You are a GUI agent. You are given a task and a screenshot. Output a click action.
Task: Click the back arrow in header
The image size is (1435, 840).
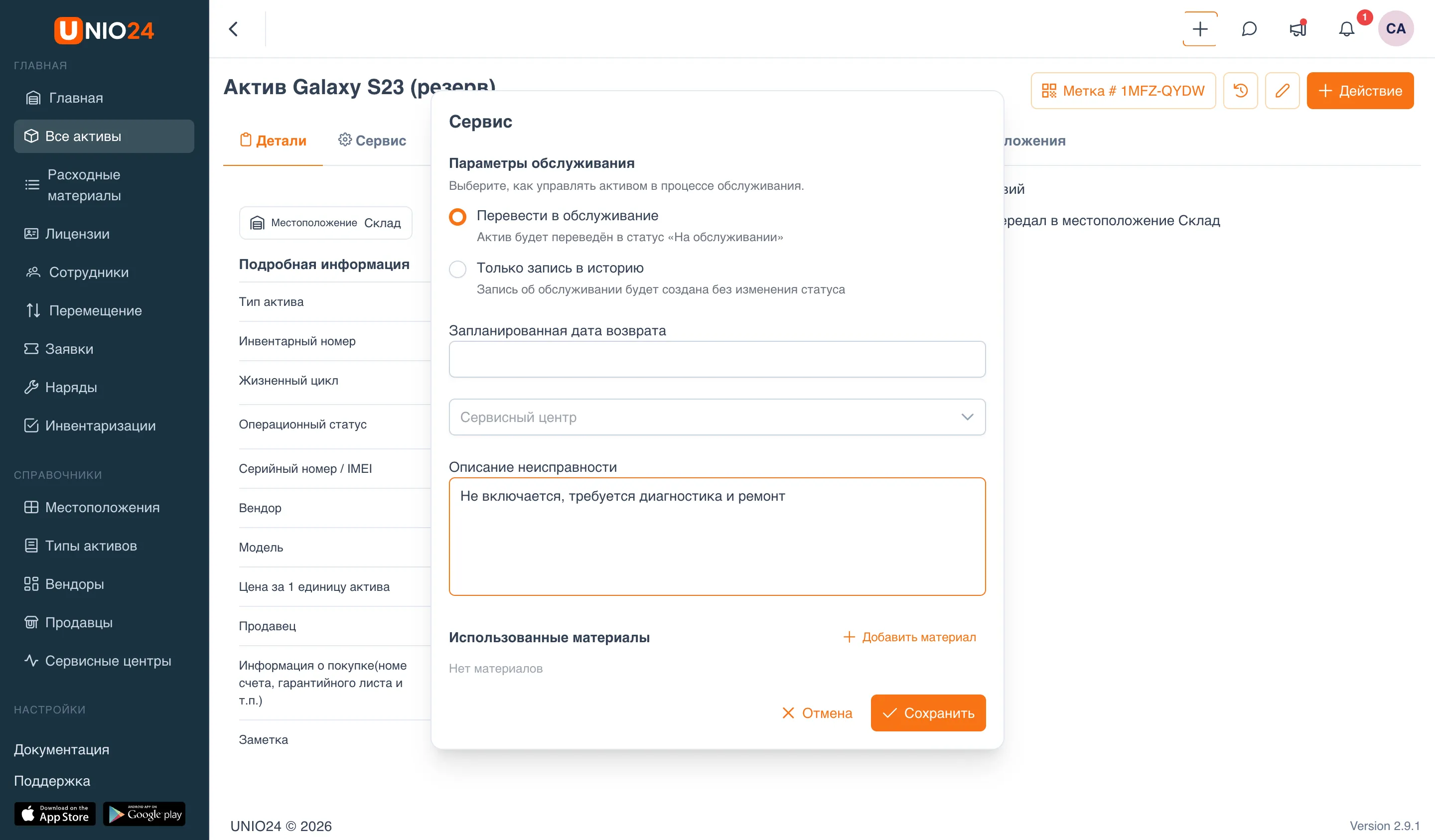coord(234,29)
